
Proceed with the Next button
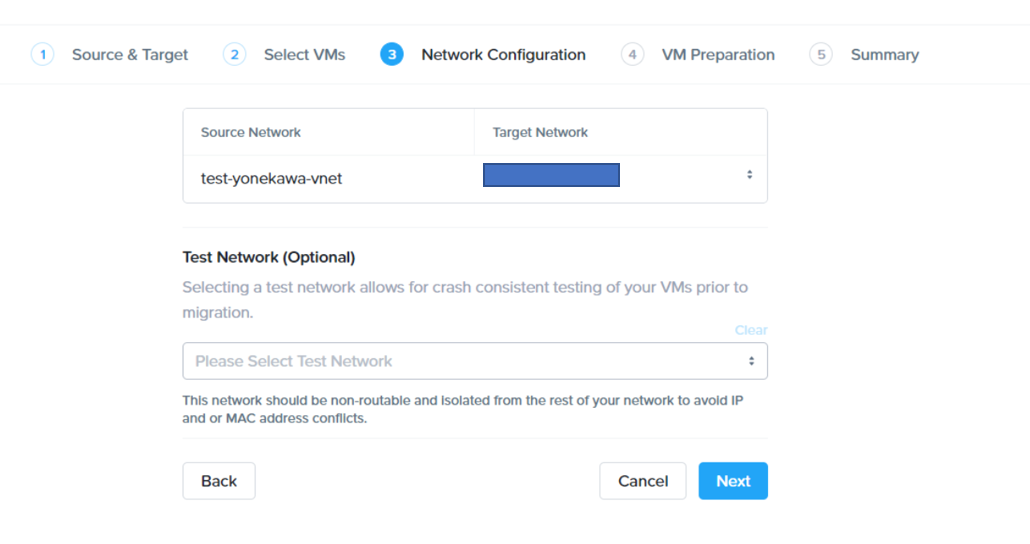tap(733, 481)
